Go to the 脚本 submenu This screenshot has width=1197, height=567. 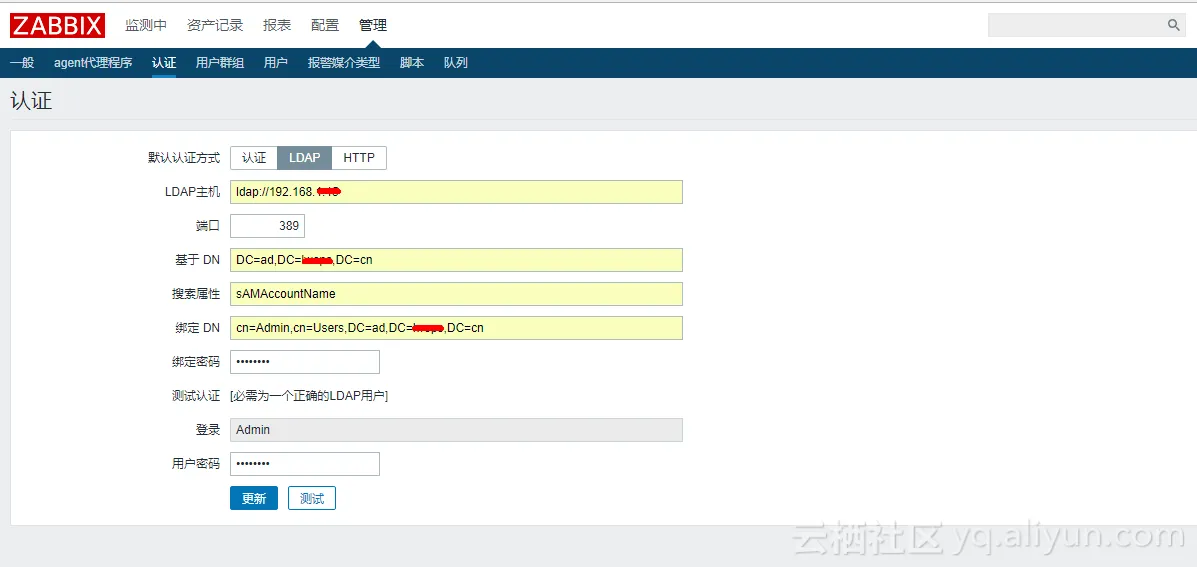point(412,63)
